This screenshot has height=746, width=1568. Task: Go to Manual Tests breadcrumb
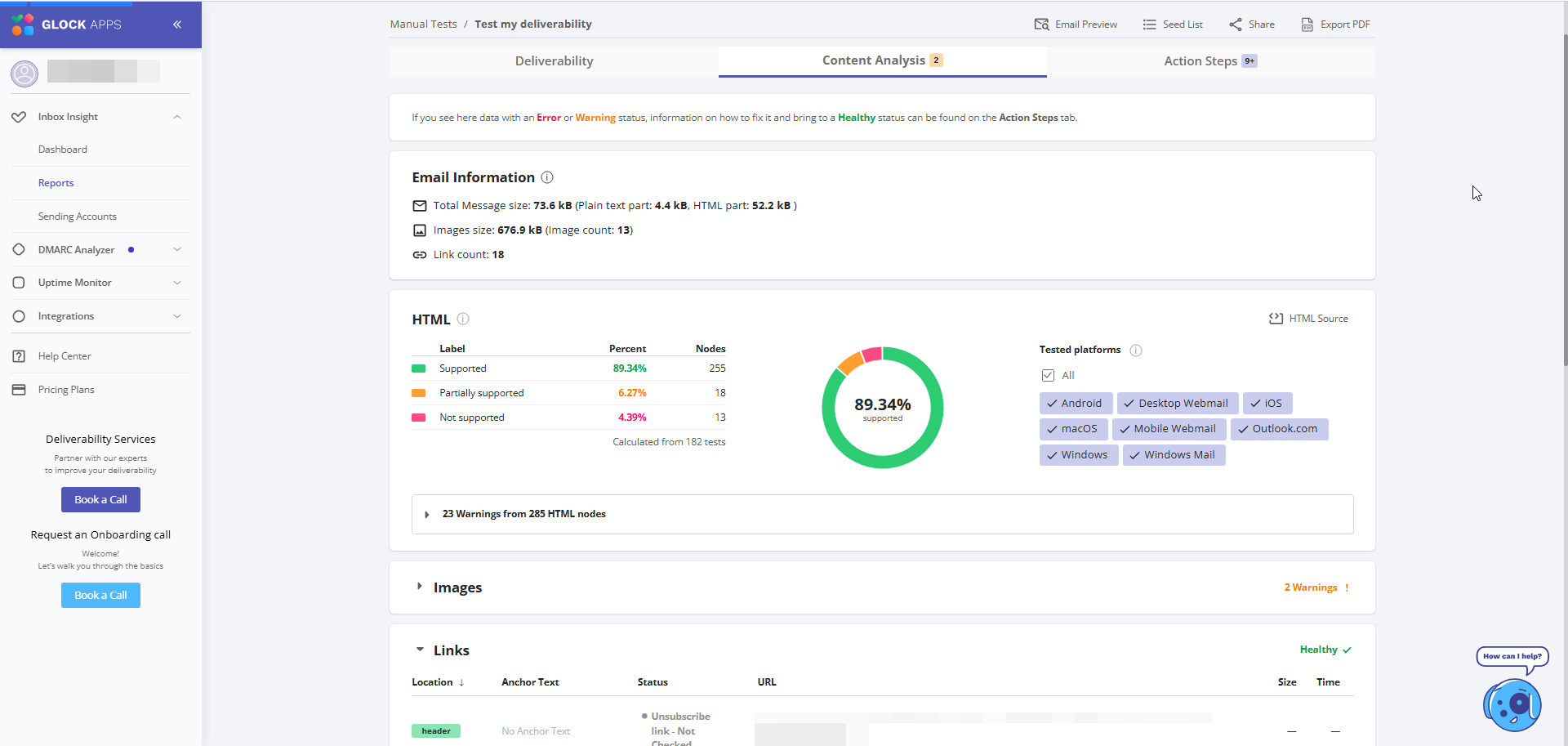(x=423, y=25)
